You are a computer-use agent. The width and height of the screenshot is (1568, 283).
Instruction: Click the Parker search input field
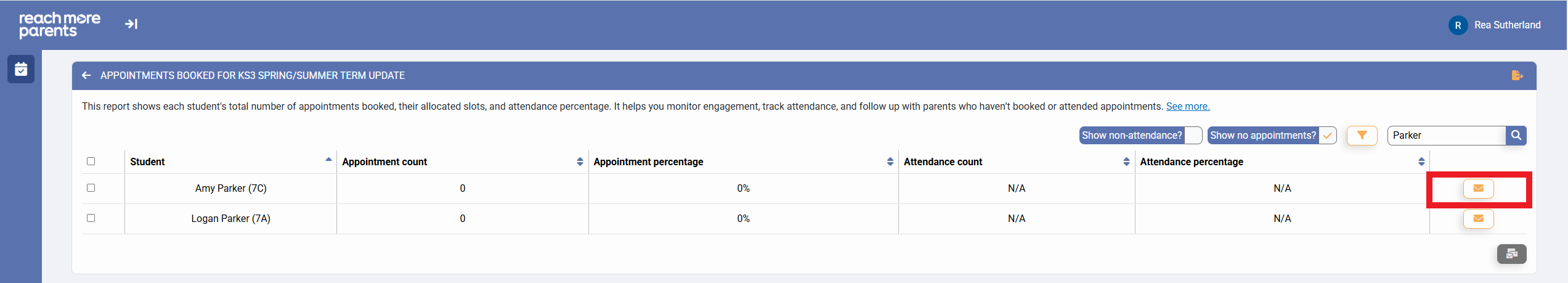[1445, 135]
